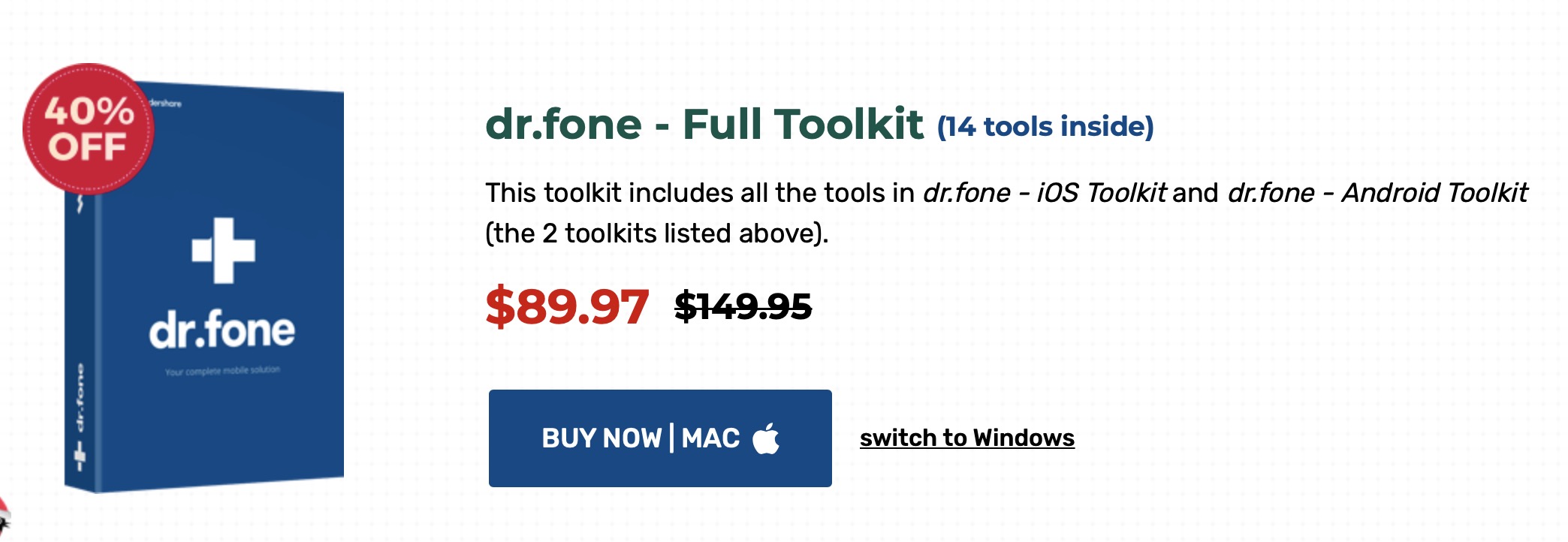Click the italic dr.fone - Android Toolkit text
Image resolution: width=1568 pixels, height=542 pixels.
pos(1377,193)
